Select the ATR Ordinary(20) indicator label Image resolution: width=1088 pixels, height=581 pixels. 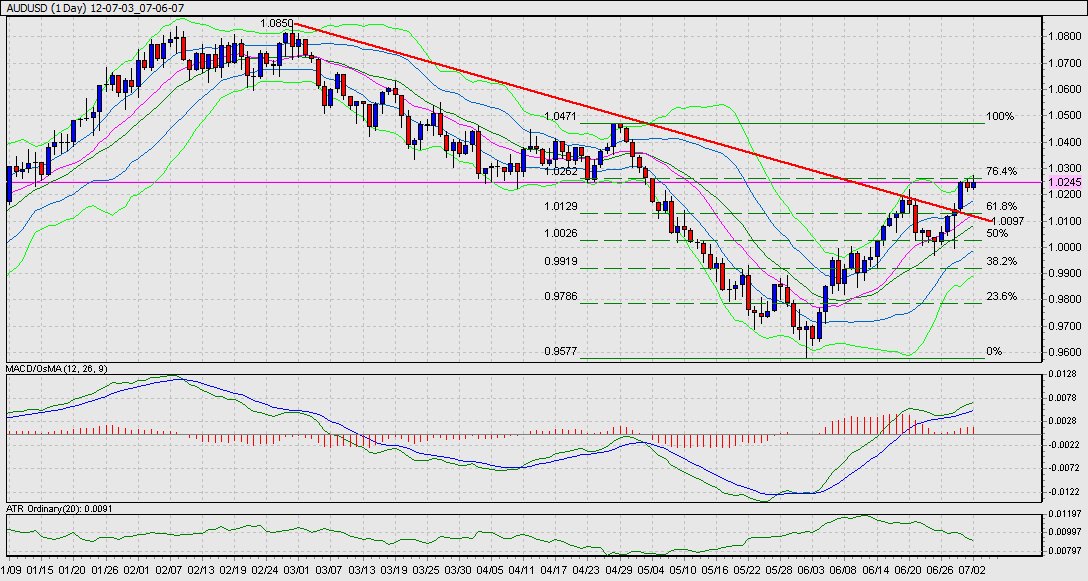click(x=56, y=509)
